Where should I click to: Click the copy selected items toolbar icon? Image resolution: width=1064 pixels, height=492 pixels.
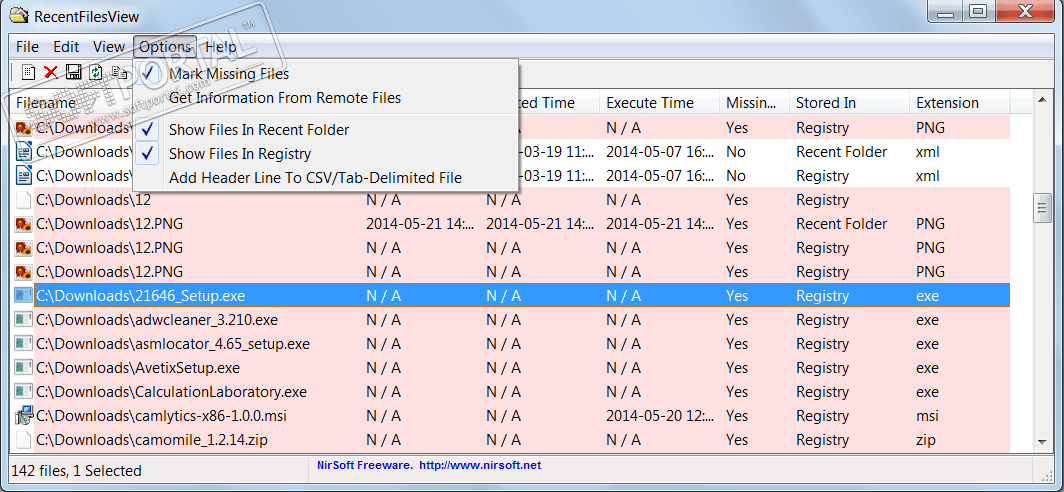[118, 72]
